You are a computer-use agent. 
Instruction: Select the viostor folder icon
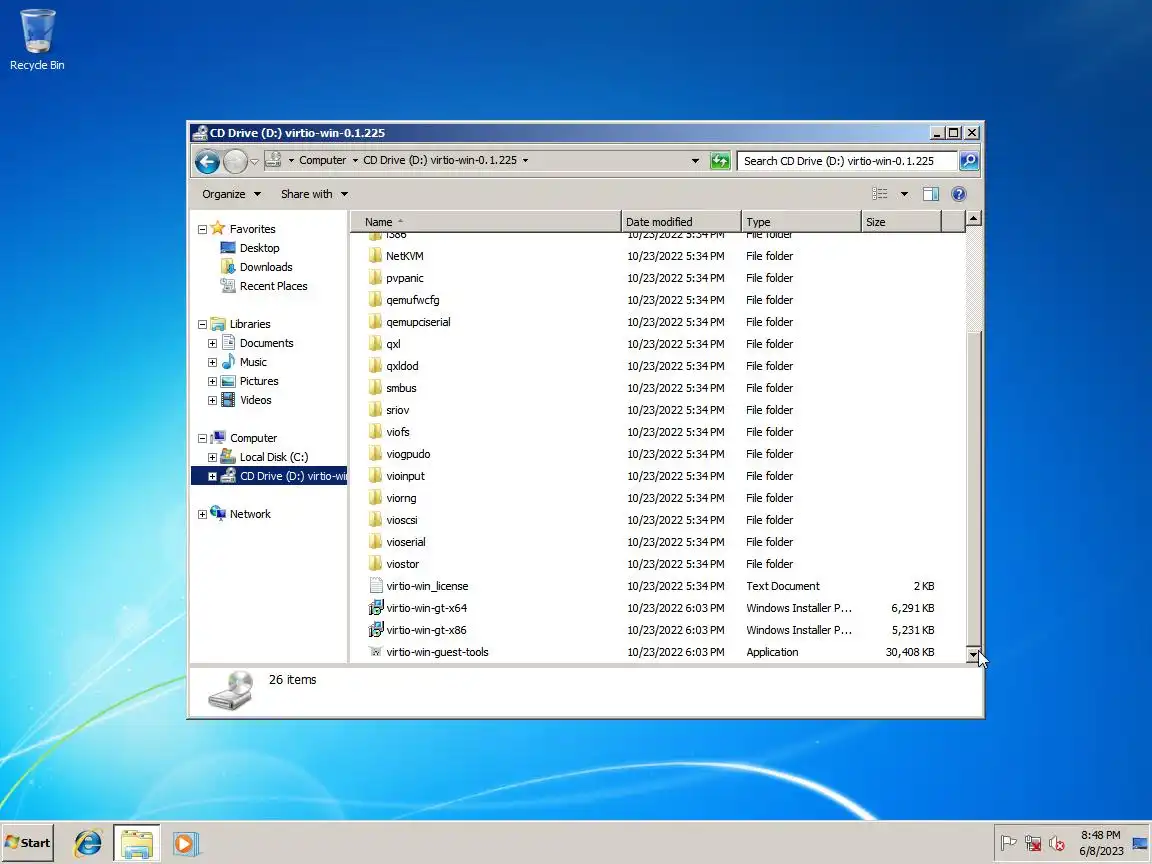pos(375,564)
